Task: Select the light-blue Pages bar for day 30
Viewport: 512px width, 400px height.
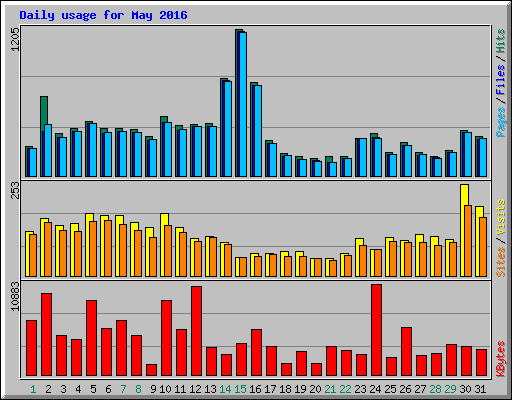Action: coord(468,155)
